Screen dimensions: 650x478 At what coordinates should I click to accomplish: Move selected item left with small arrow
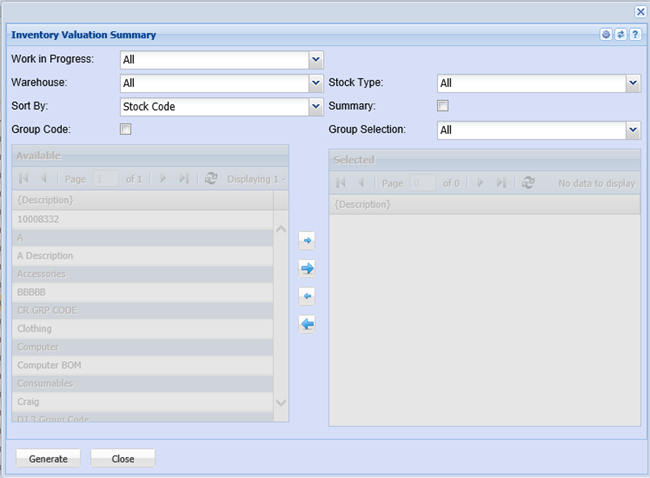point(307,296)
